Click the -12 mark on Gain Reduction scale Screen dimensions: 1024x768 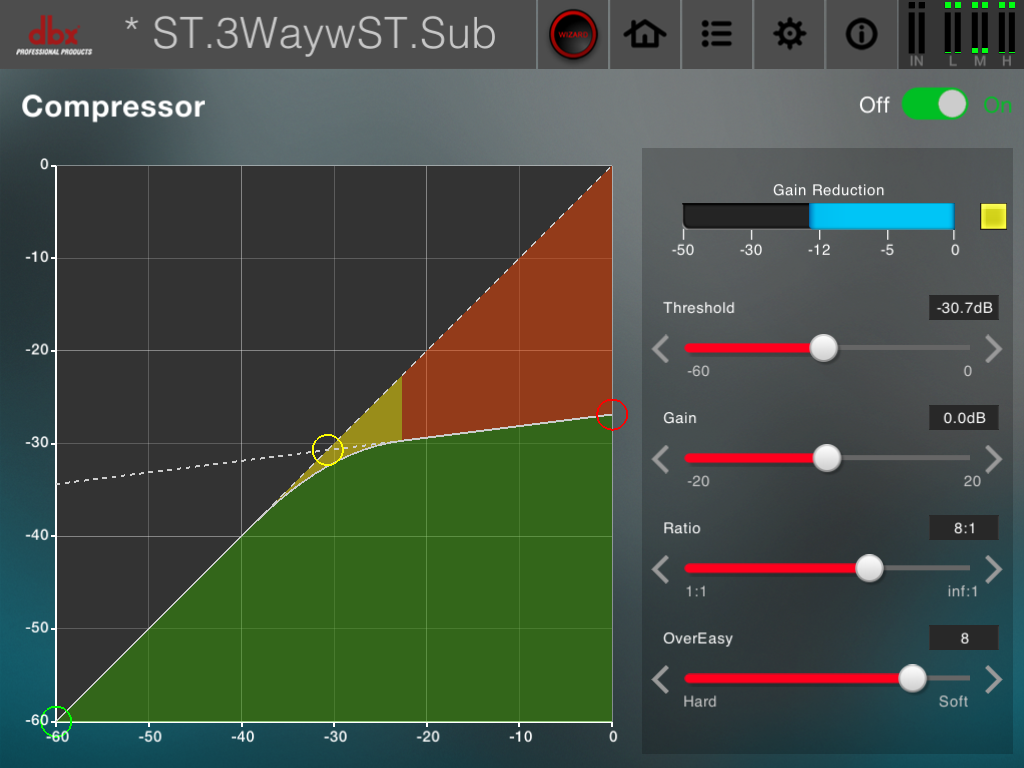pyautogui.click(x=819, y=250)
